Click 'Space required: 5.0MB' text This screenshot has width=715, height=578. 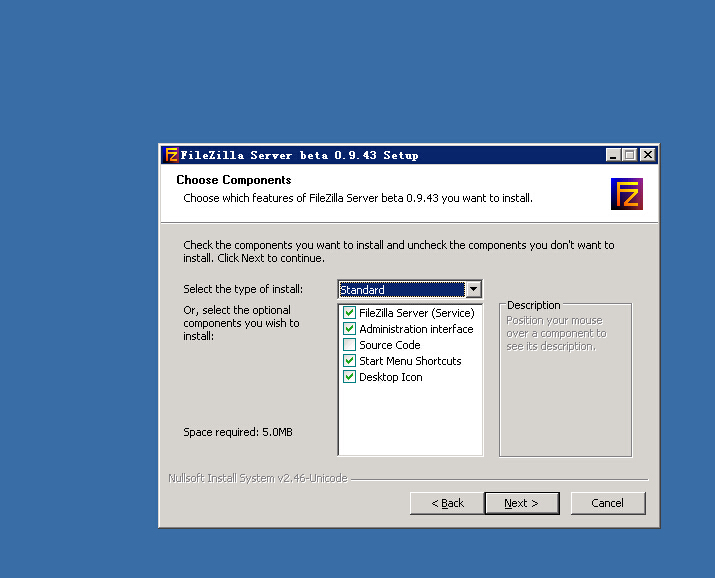pyautogui.click(x=238, y=432)
